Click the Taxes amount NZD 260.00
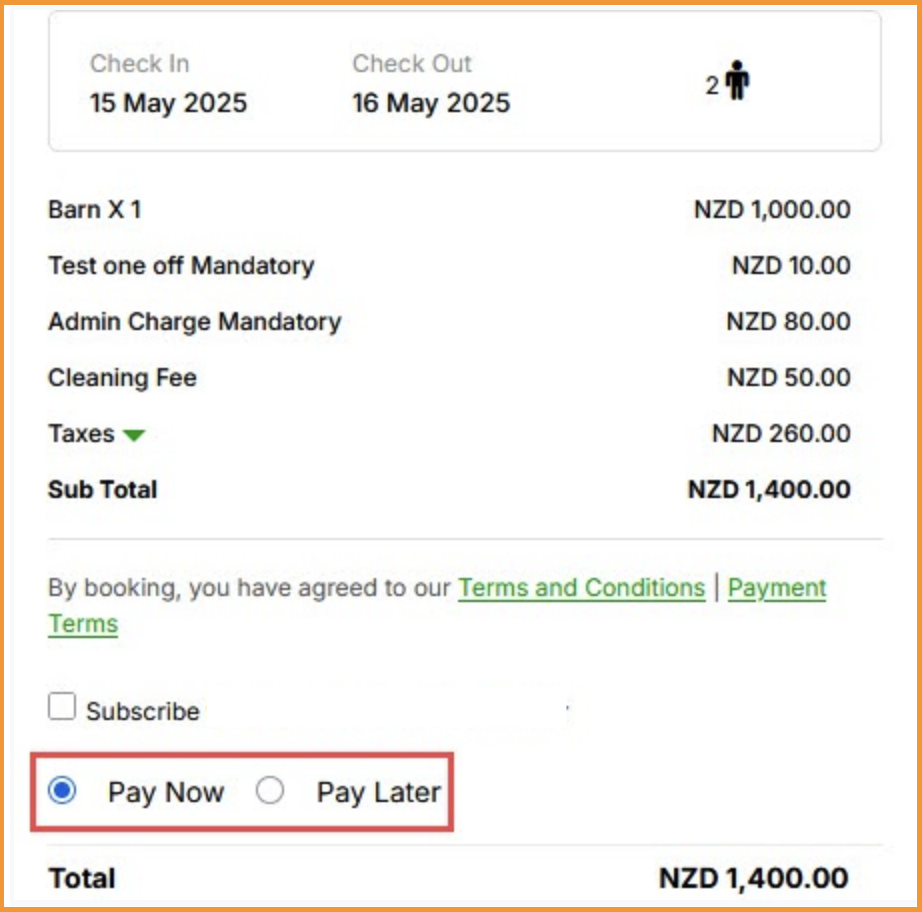The height and width of the screenshot is (912, 922). pos(781,434)
